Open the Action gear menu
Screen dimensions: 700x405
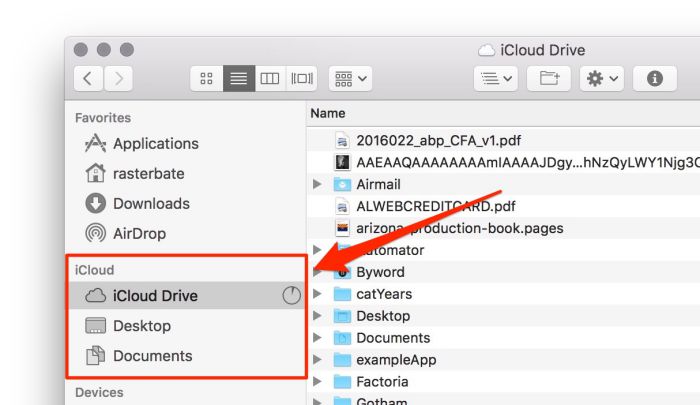(602, 79)
